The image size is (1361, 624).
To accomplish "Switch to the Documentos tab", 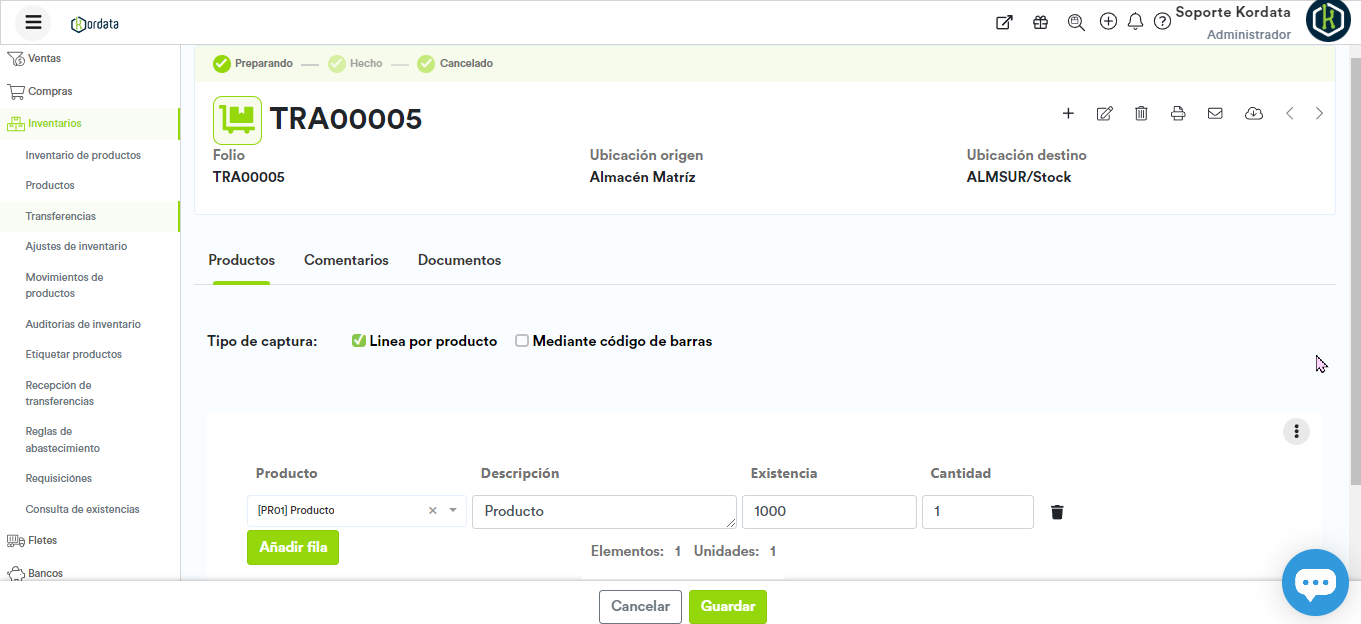I will [459, 260].
